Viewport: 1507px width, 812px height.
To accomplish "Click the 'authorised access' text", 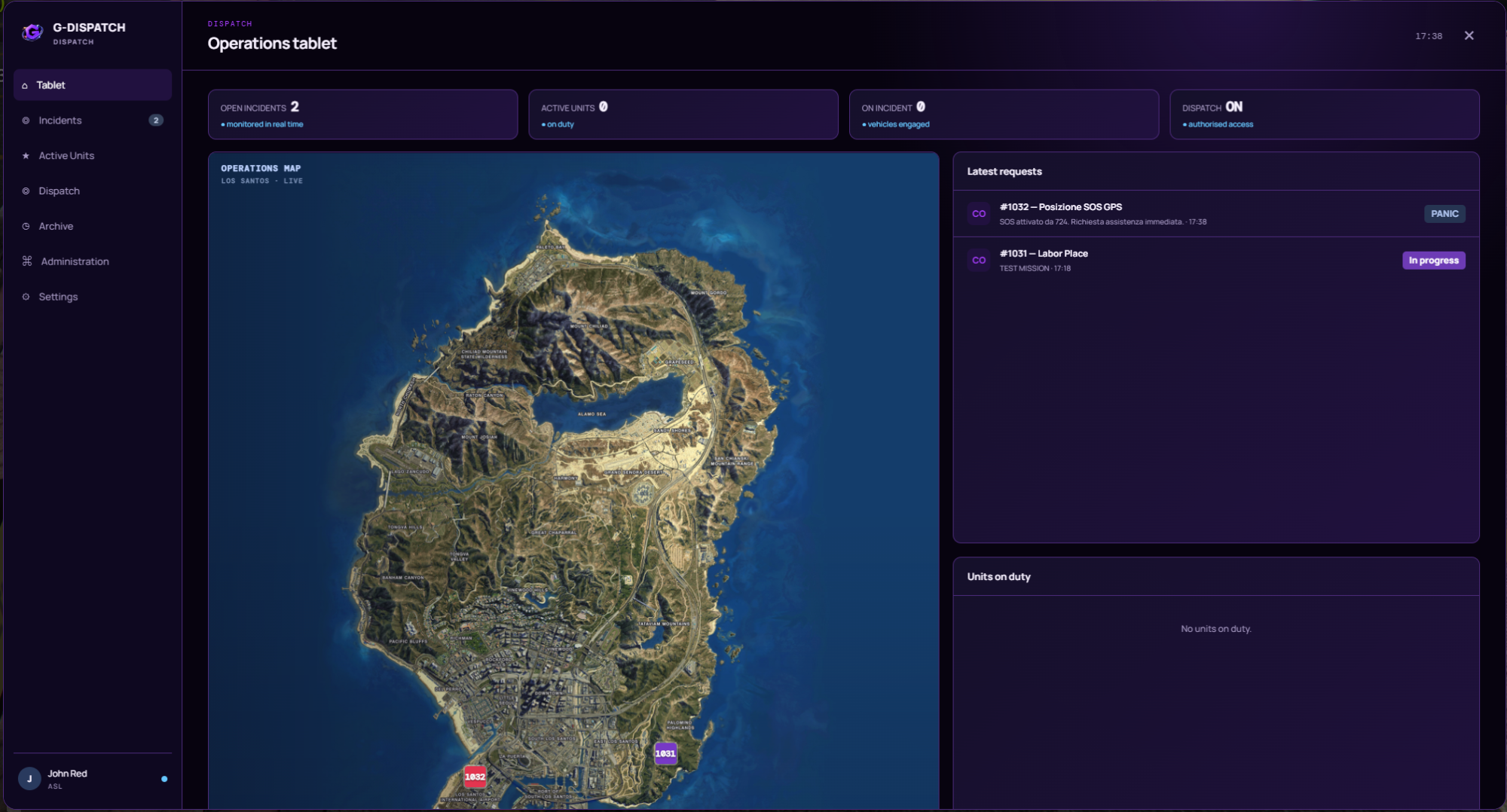I will coord(1221,125).
